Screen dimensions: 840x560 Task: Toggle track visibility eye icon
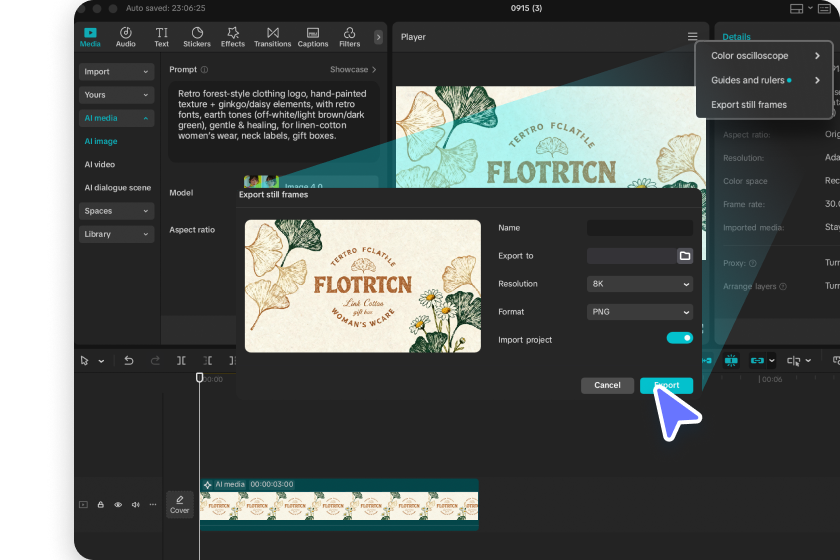click(x=118, y=505)
